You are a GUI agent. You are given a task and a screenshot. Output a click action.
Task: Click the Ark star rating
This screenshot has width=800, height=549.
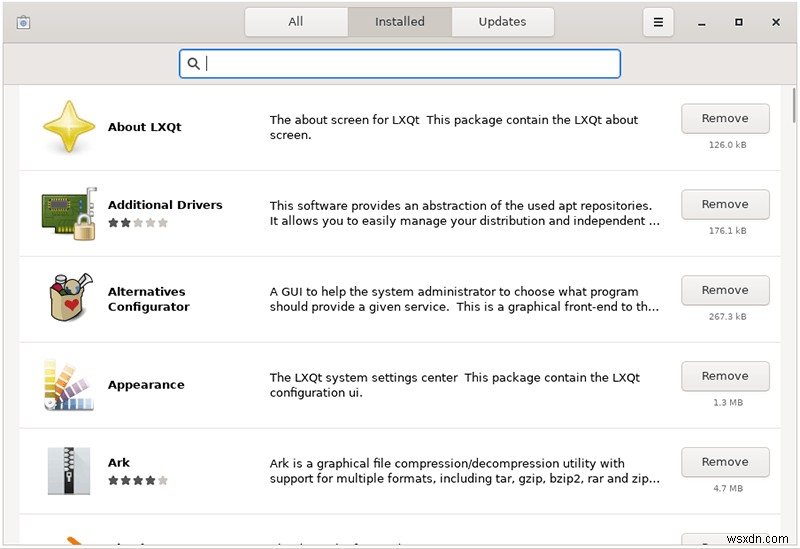(138, 480)
